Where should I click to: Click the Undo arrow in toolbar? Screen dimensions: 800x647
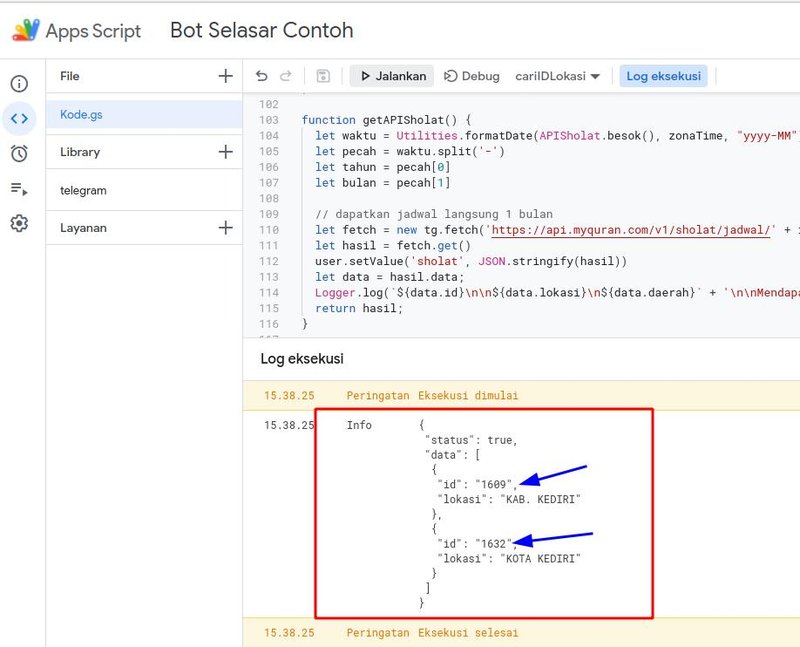(262, 76)
